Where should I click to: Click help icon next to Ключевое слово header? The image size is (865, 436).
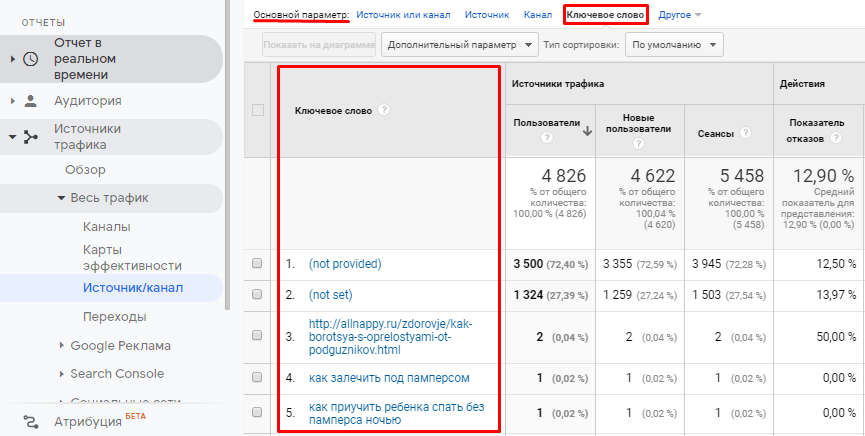coord(384,110)
